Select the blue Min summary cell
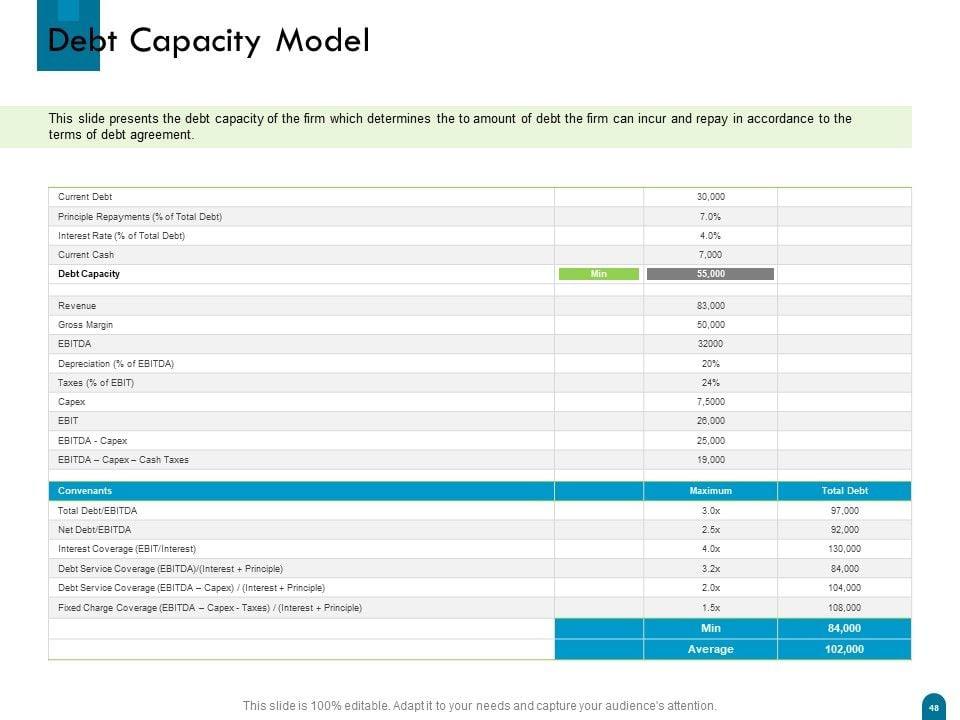This screenshot has width=960, height=720. (710, 628)
